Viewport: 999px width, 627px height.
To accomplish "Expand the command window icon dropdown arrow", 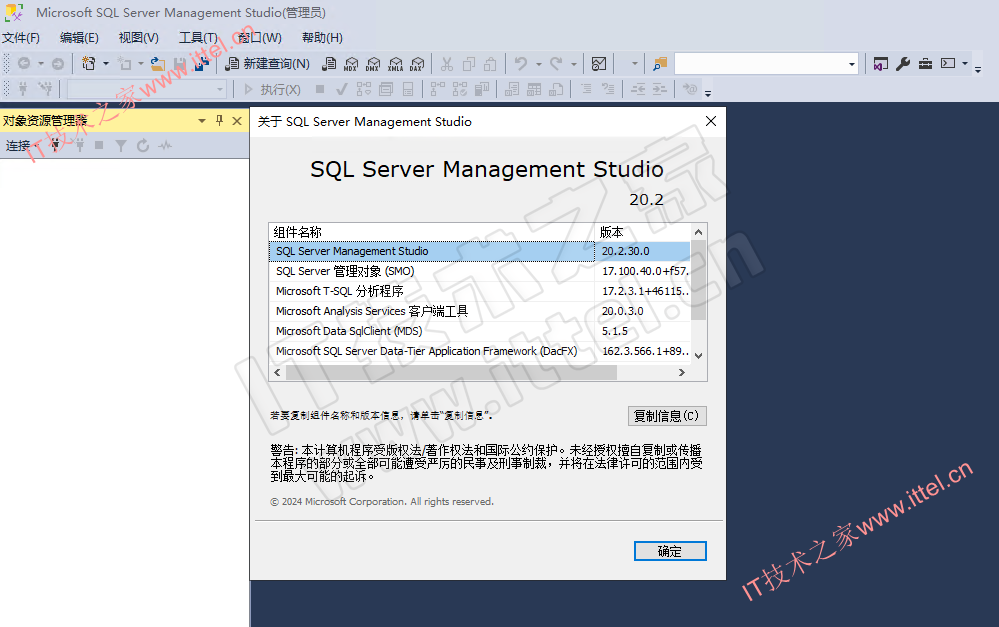I will click(965, 64).
